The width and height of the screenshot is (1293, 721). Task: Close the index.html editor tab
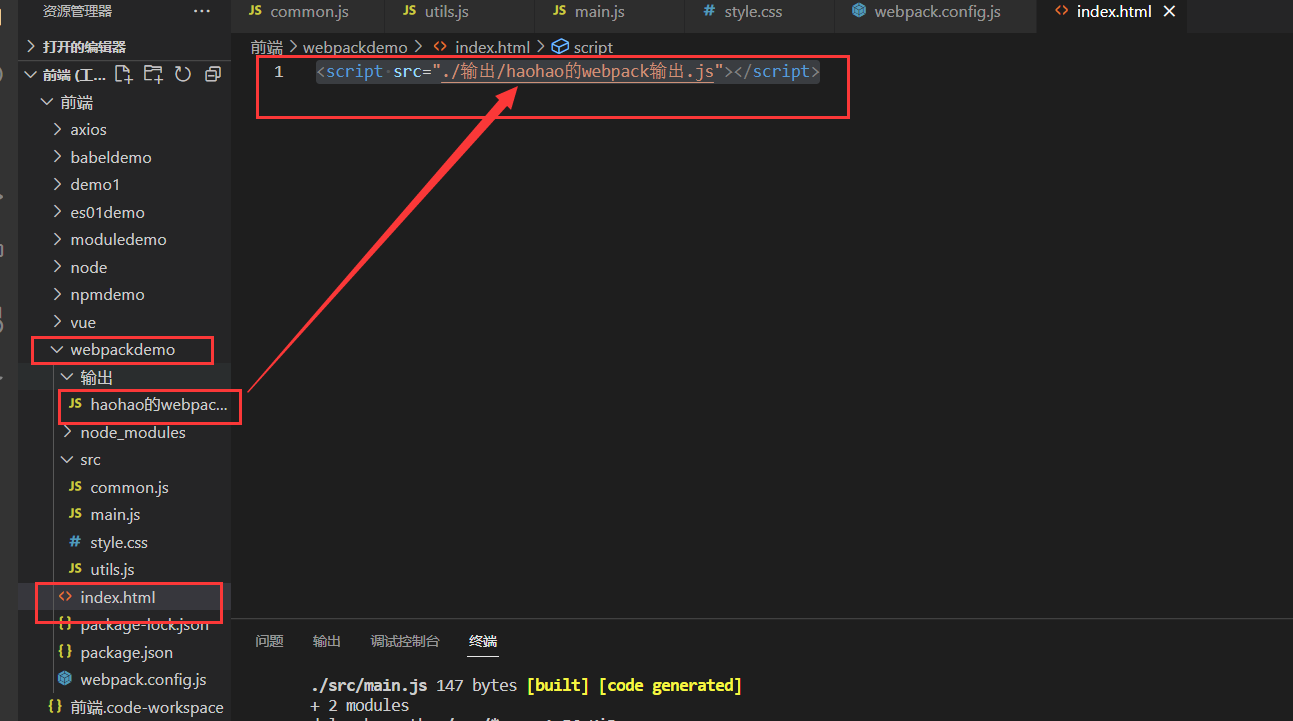point(1169,12)
